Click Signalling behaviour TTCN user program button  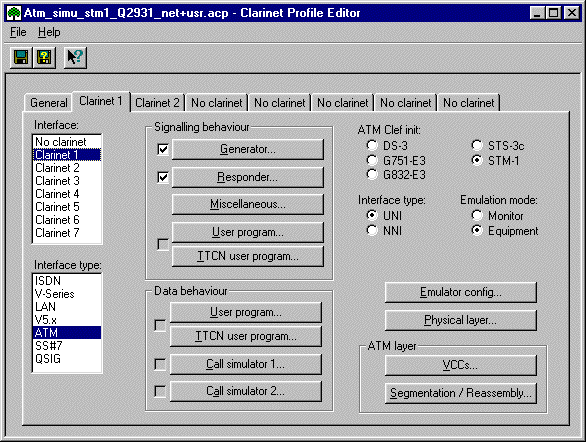pyautogui.click(x=248, y=256)
